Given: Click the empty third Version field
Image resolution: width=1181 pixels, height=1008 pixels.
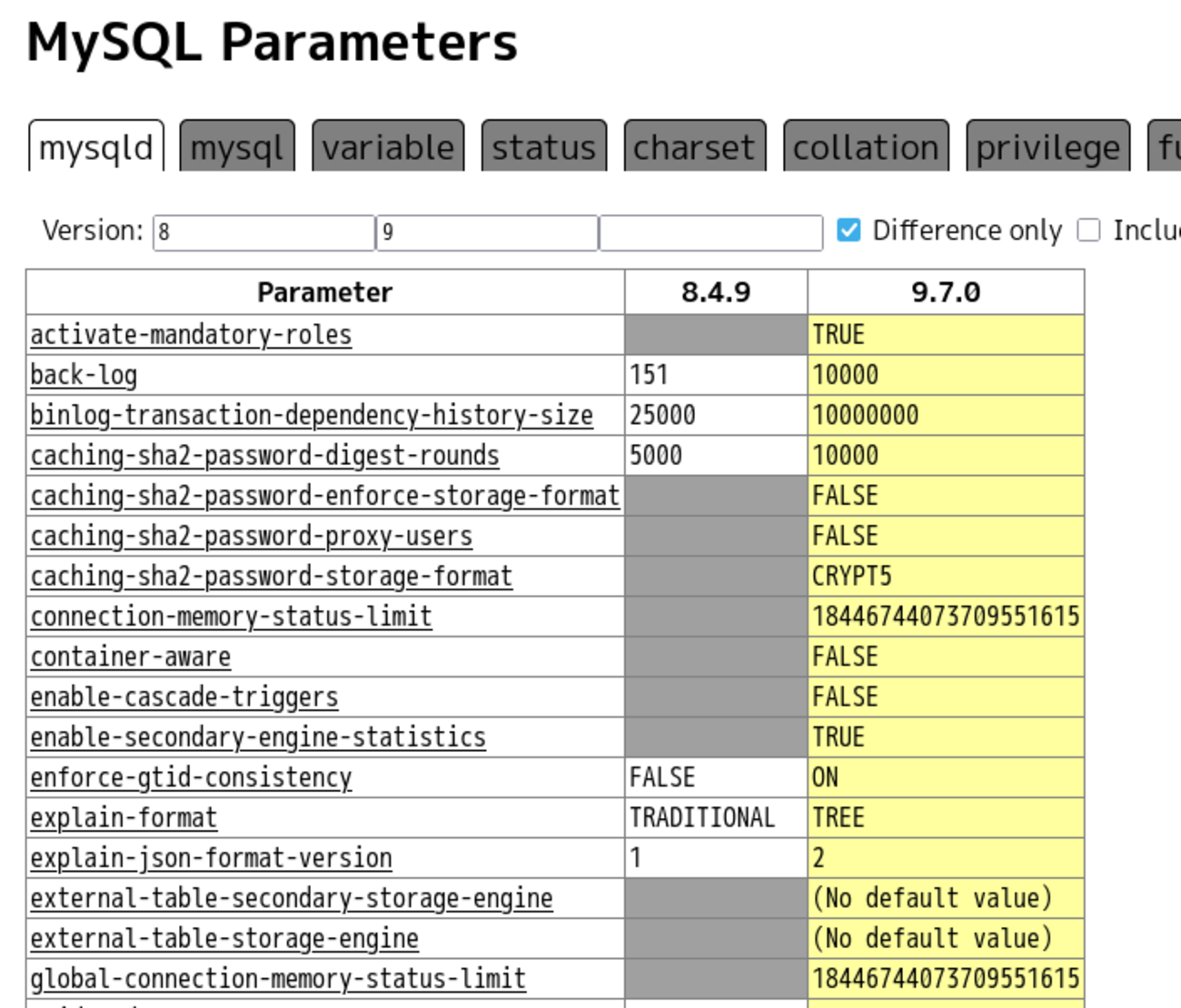Looking at the screenshot, I should click(x=710, y=232).
